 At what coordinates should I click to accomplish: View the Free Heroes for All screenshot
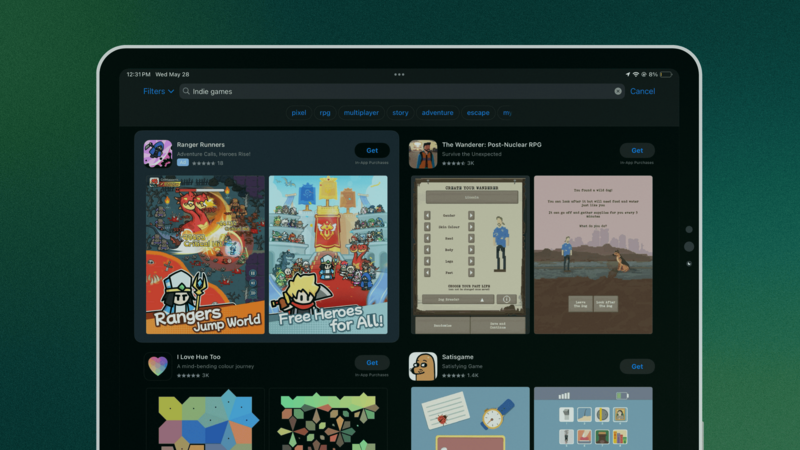point(328,255)
